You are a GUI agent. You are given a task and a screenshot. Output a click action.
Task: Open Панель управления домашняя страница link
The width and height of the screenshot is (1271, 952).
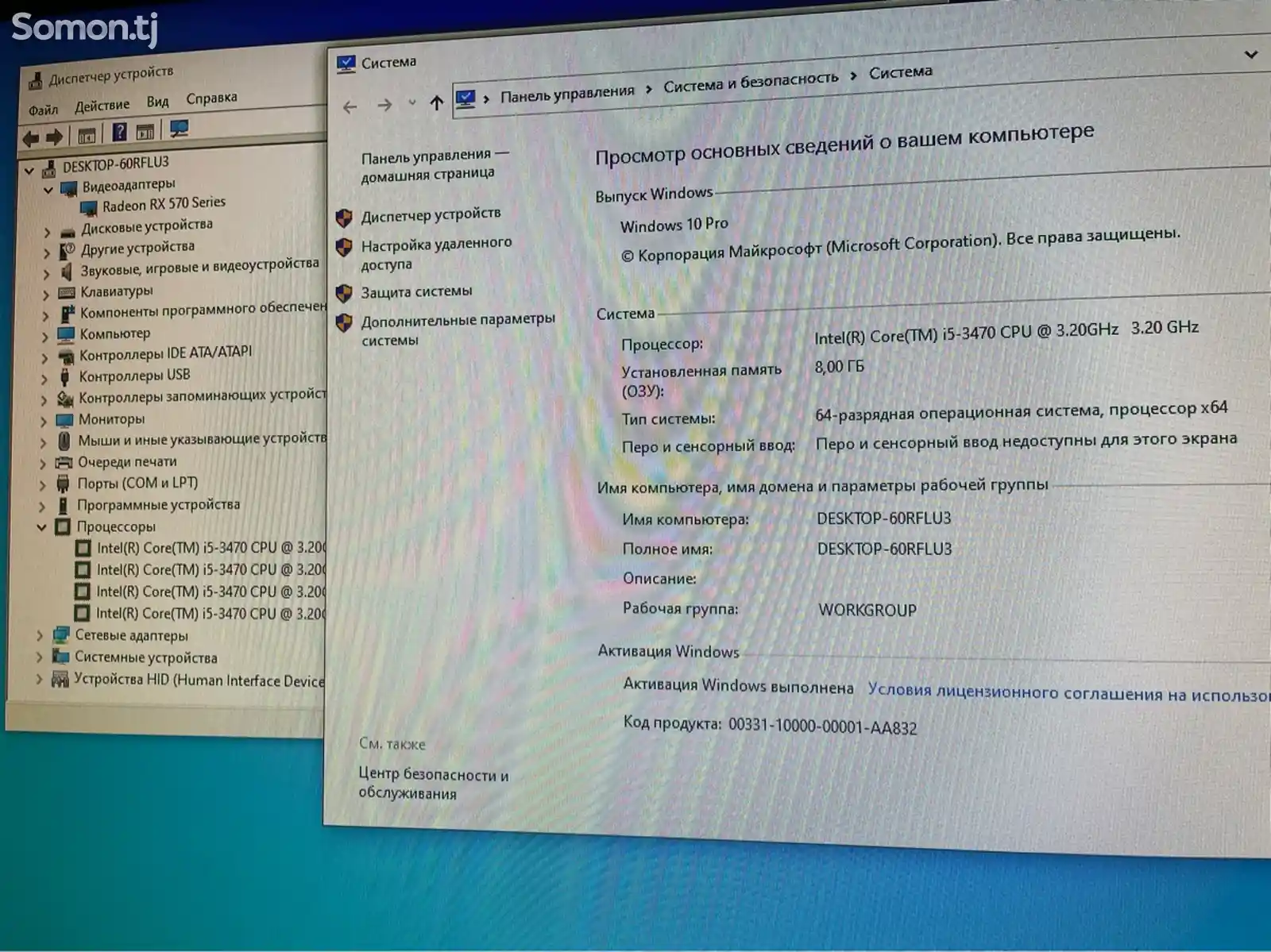pos(435,164)
